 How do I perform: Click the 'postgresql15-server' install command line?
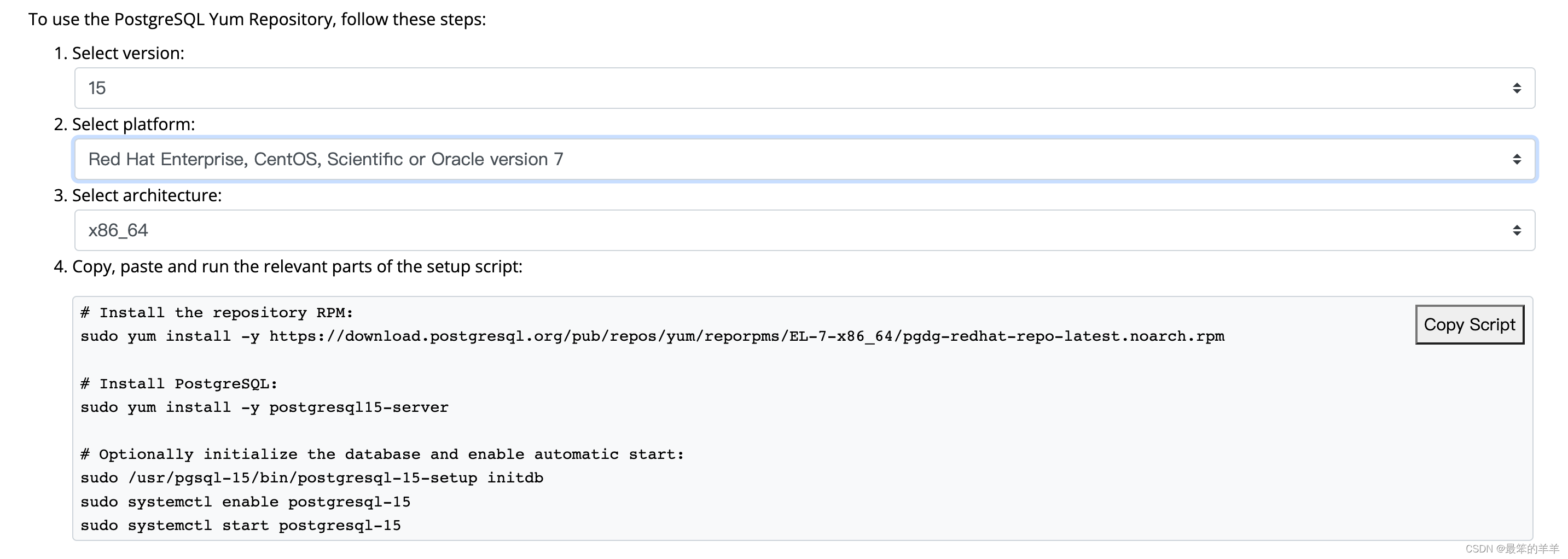click(264, 407)
